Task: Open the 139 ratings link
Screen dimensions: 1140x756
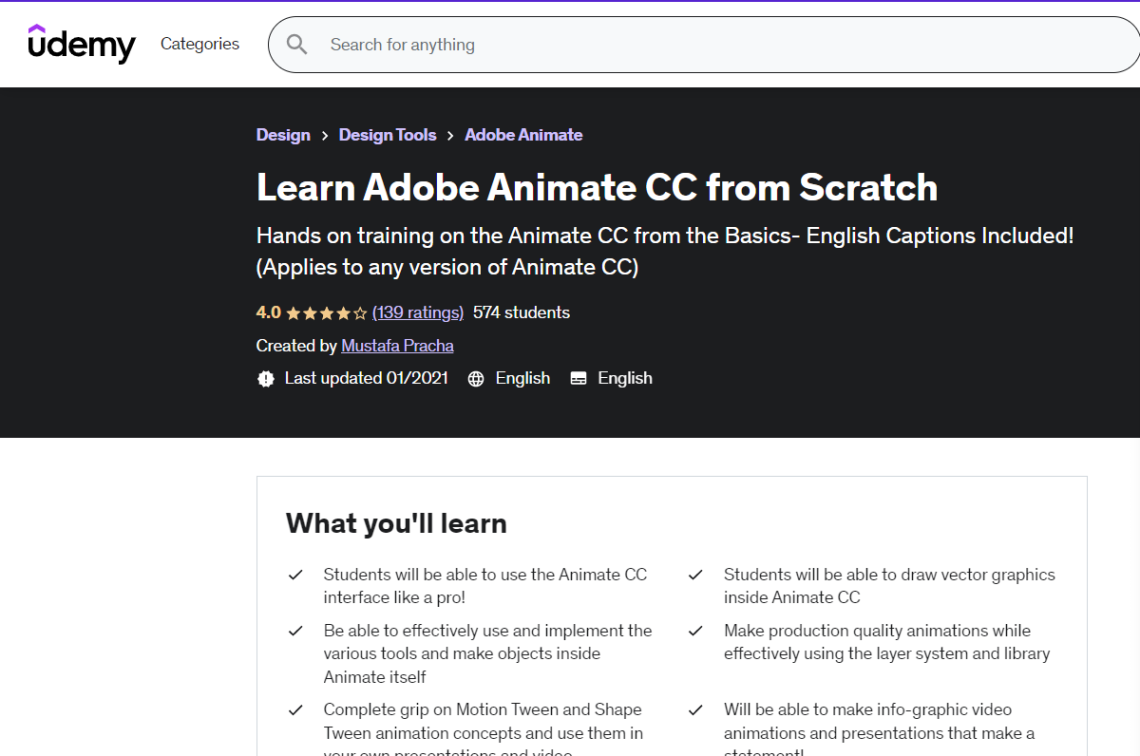Action: 417,312
